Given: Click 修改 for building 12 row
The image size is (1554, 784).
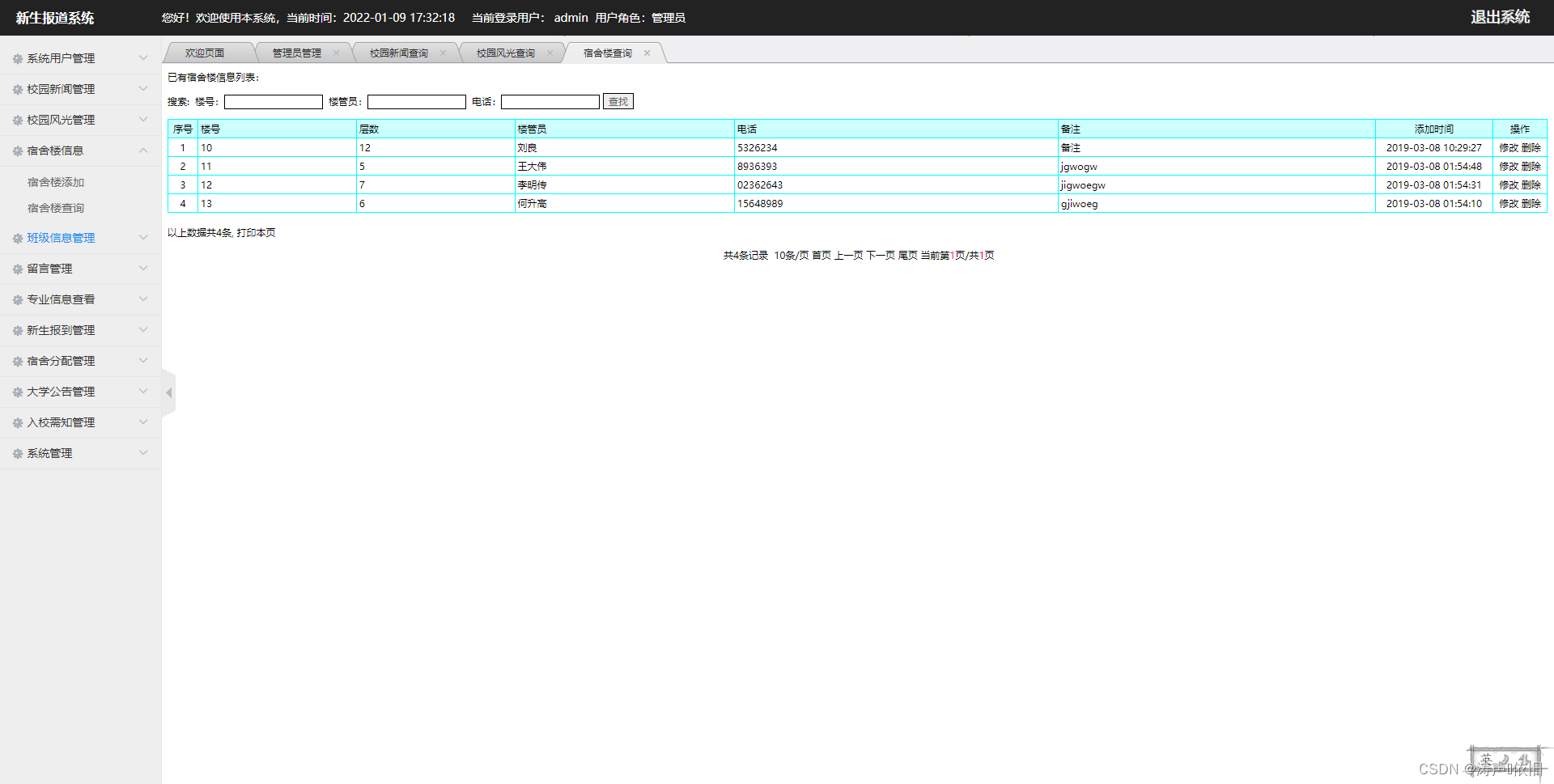Looking at the screenshot, I should [x=1509, y=185].
